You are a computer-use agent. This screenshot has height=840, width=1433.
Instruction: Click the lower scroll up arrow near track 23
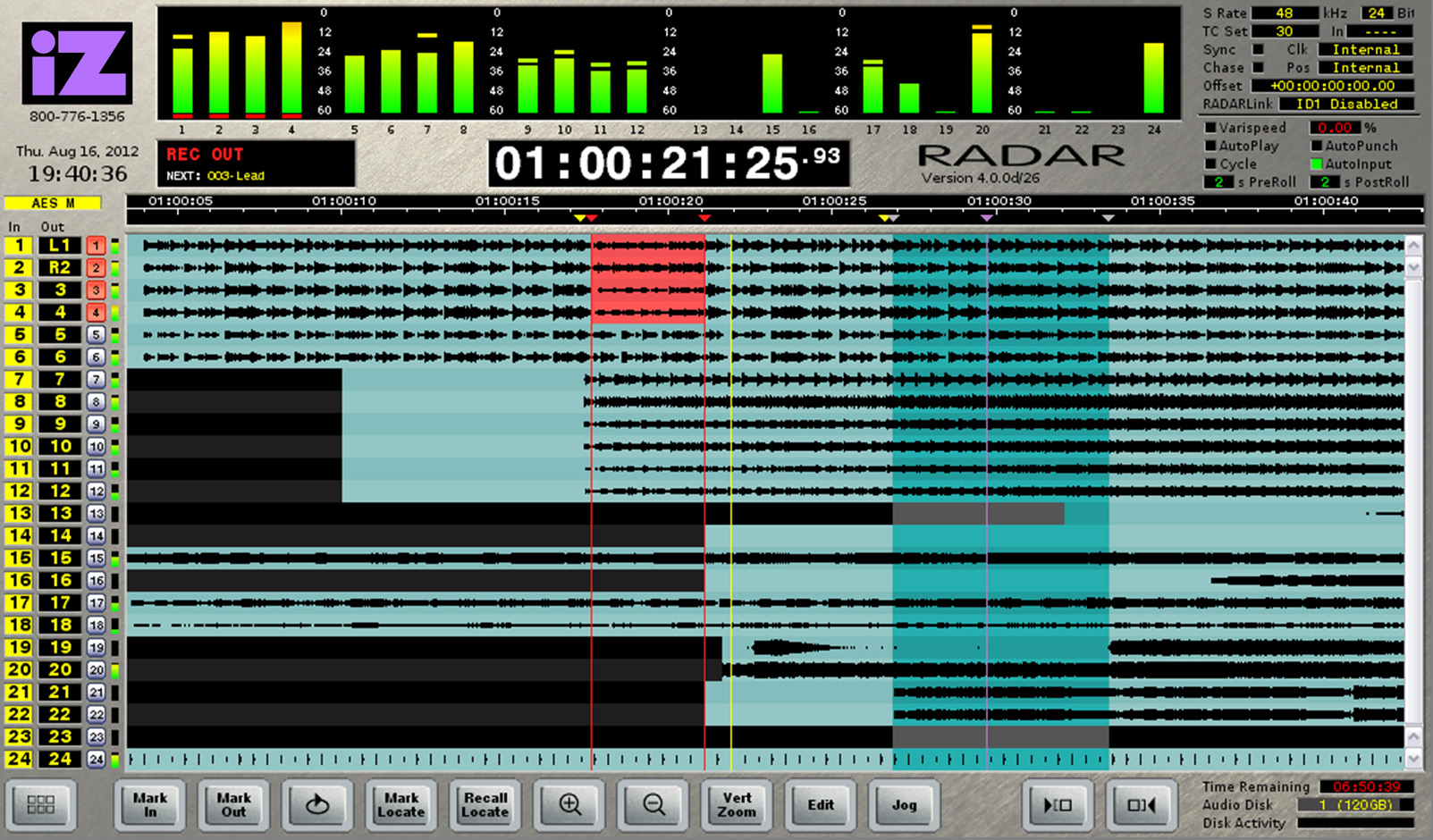1413,737
